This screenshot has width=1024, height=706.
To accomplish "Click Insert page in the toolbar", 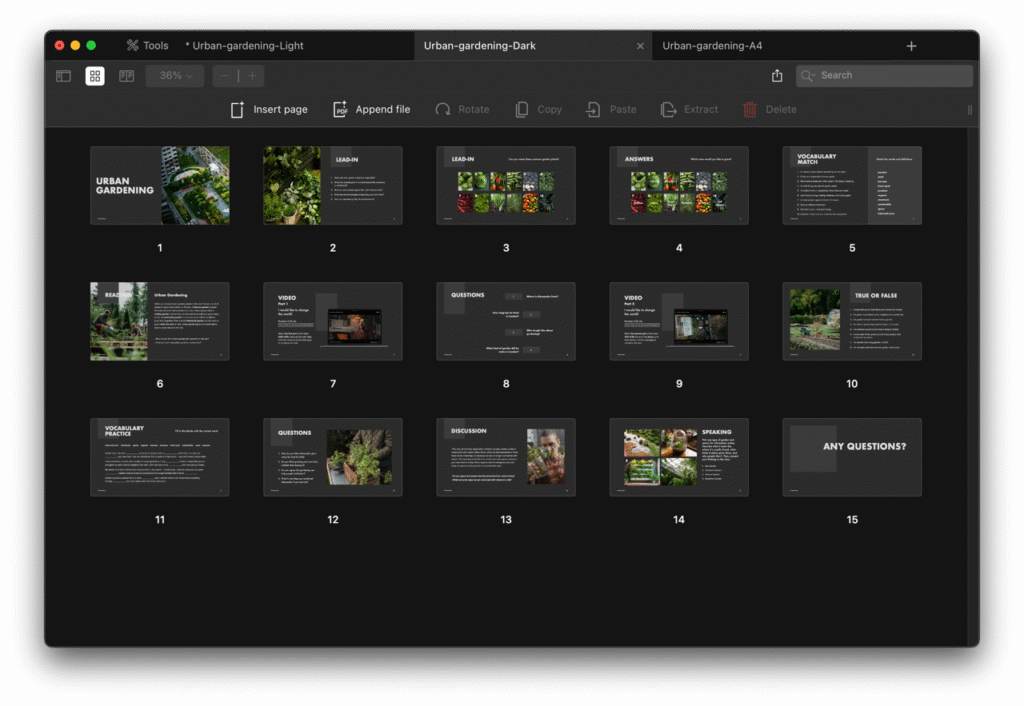I will tap(269, 110).
